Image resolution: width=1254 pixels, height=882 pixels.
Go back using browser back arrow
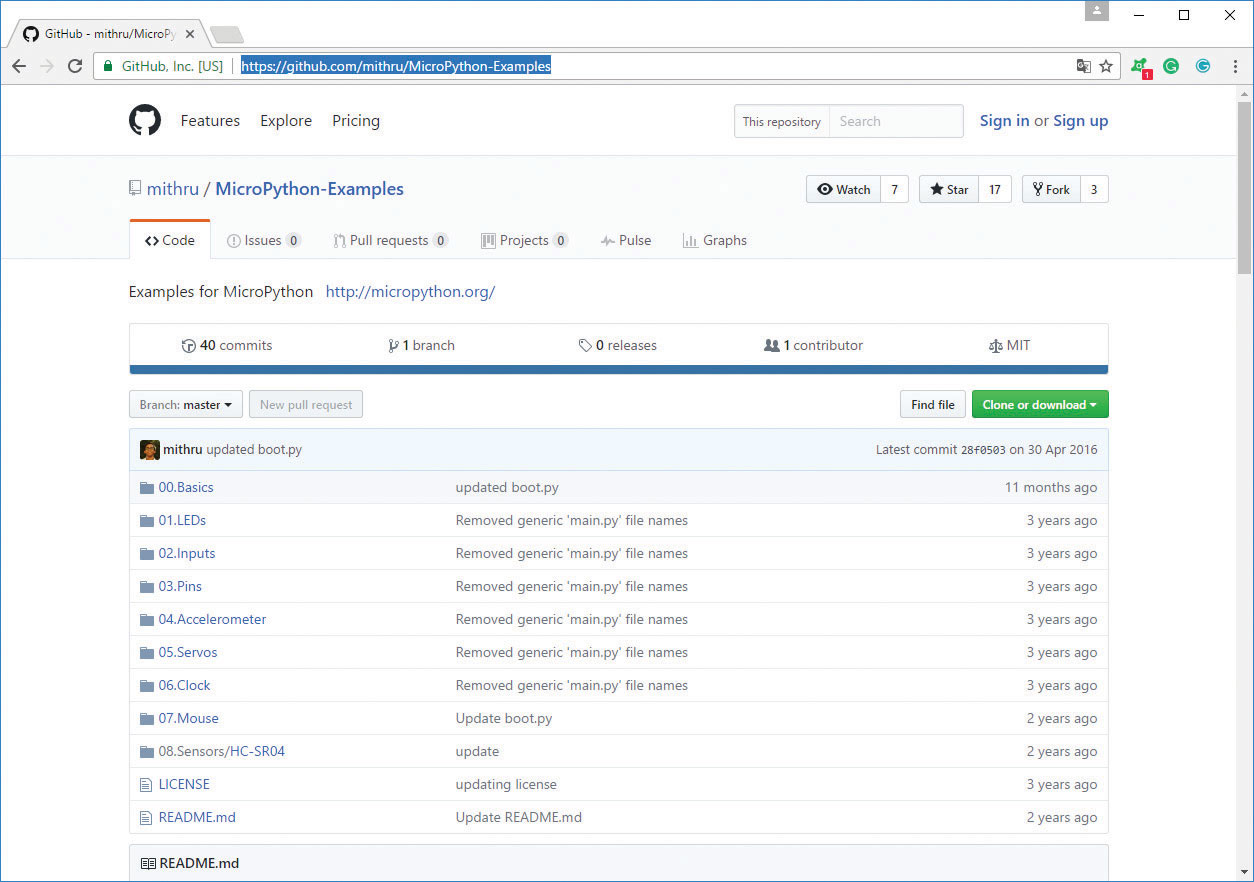click(19, 66)
